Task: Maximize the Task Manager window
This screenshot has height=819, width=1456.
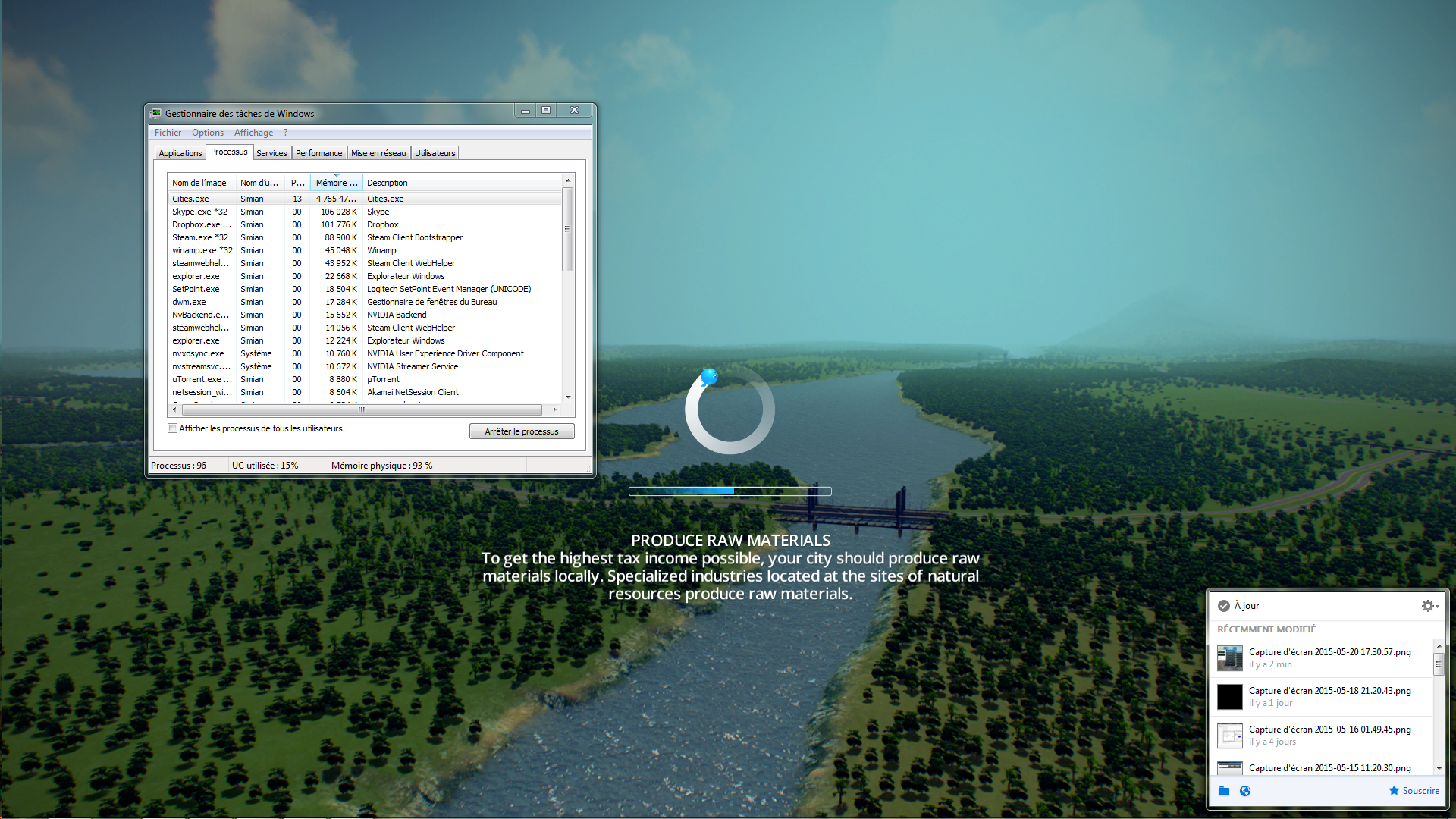Action: [x=546, y=111]
